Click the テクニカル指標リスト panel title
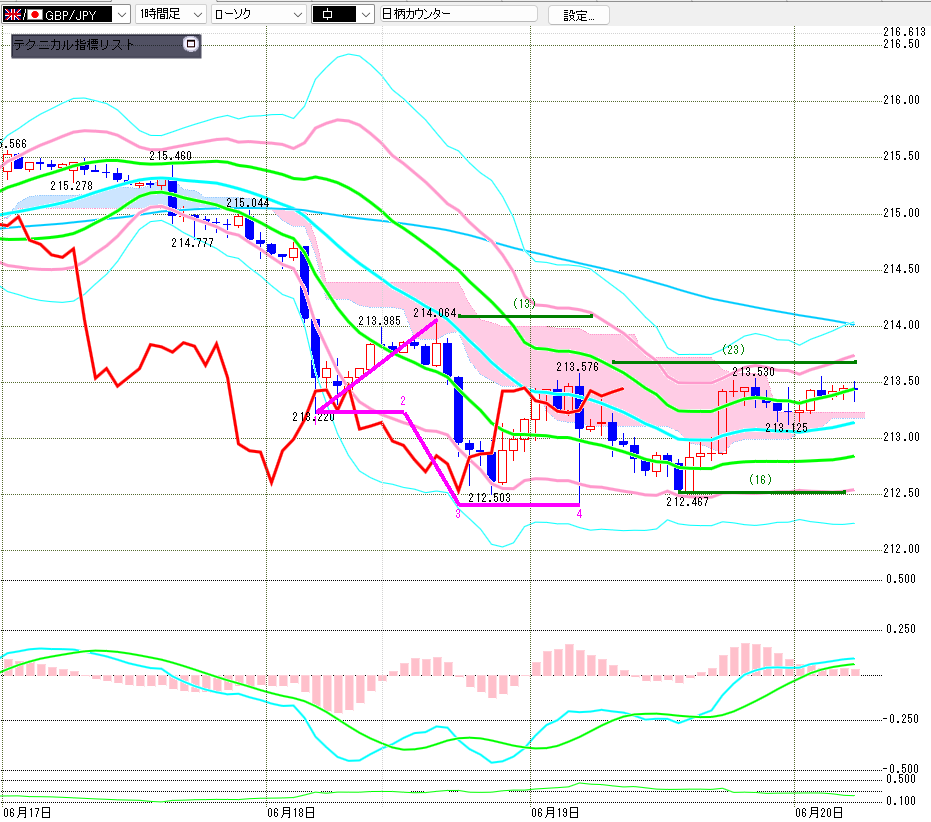This screenshot has height=822, width=931. coord(74,45)
